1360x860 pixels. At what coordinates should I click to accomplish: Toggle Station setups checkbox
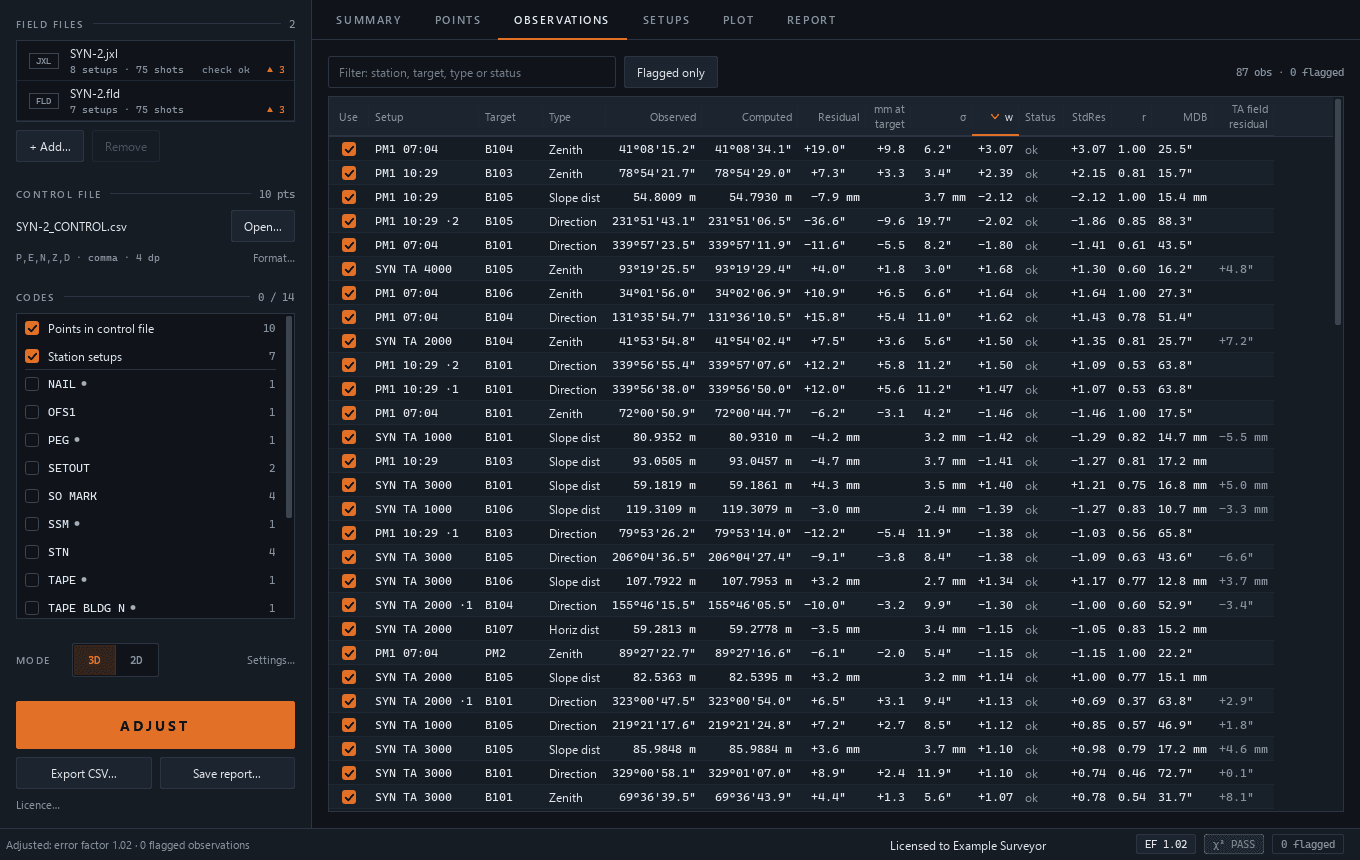32,357
